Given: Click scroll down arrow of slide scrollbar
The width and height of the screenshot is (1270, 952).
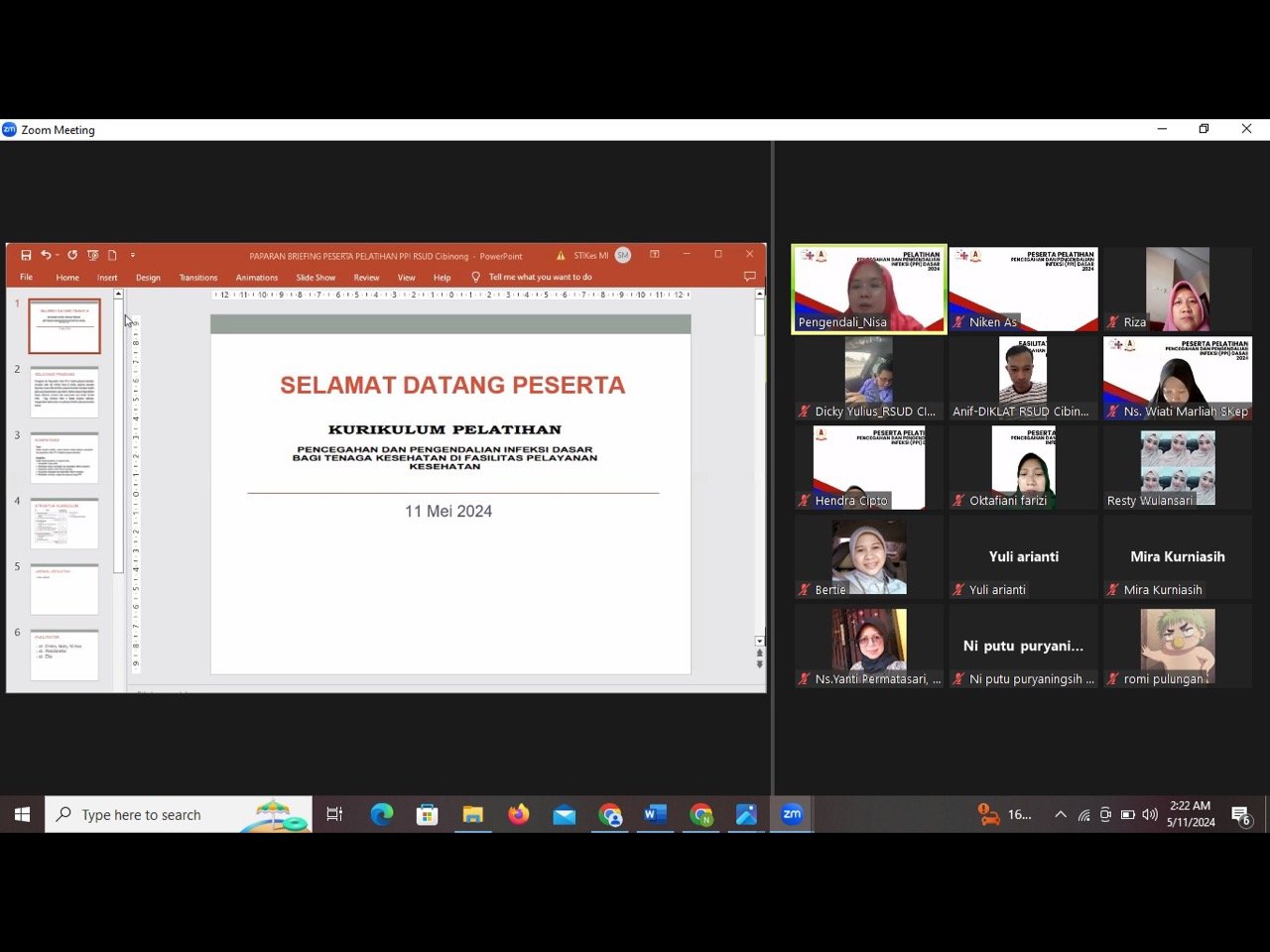Looking at the screenshot, I should coord(760,642).
